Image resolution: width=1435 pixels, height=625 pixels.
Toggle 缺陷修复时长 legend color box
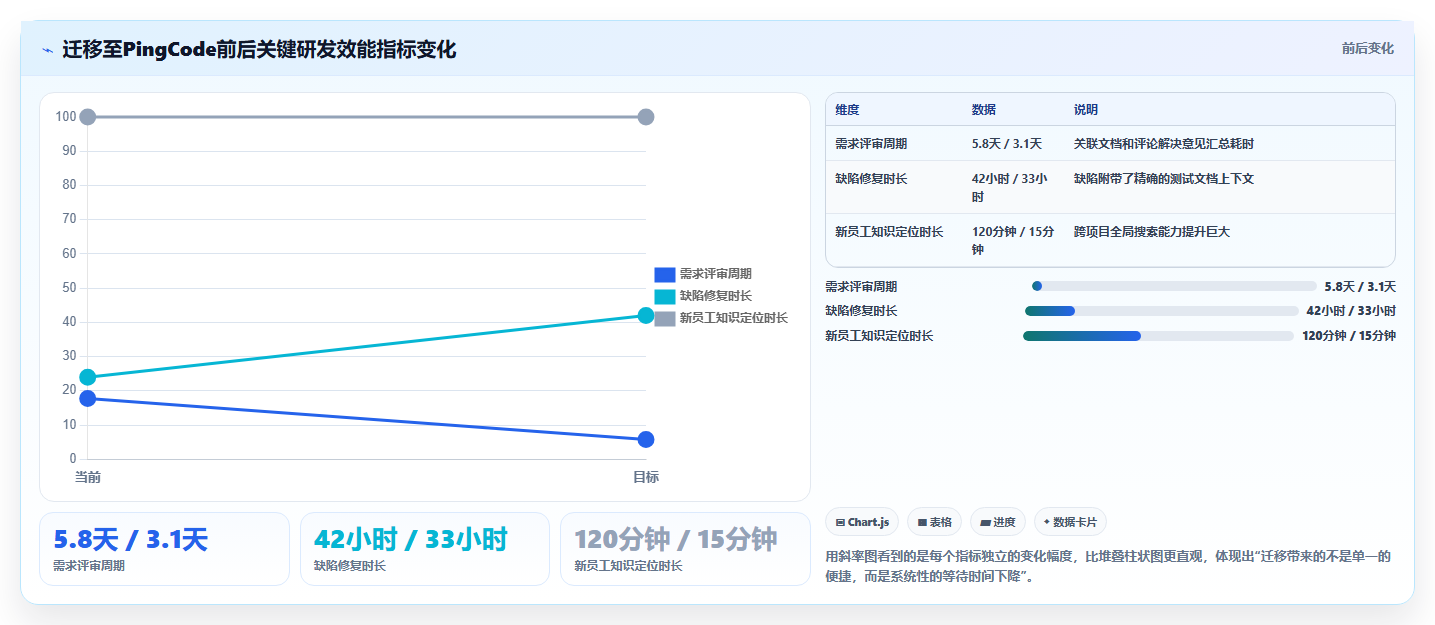pyautogui.click(x=665, y=296)
